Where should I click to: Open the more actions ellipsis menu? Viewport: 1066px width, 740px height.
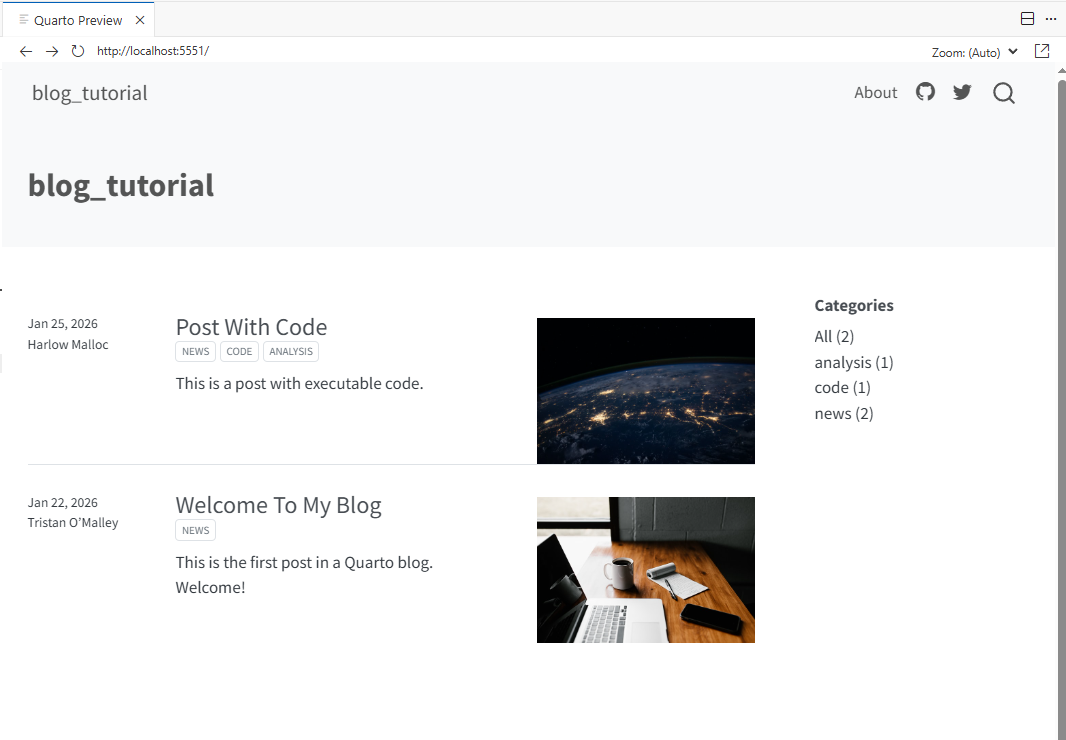point(1050,19)
